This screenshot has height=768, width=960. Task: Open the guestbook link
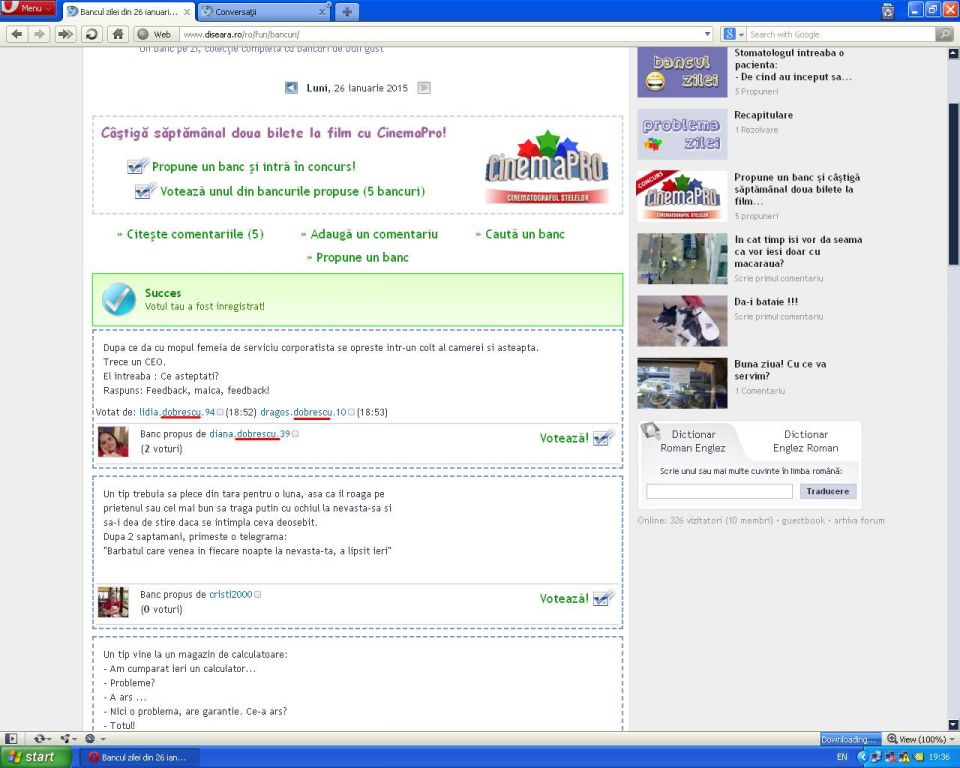click(803, 521)
